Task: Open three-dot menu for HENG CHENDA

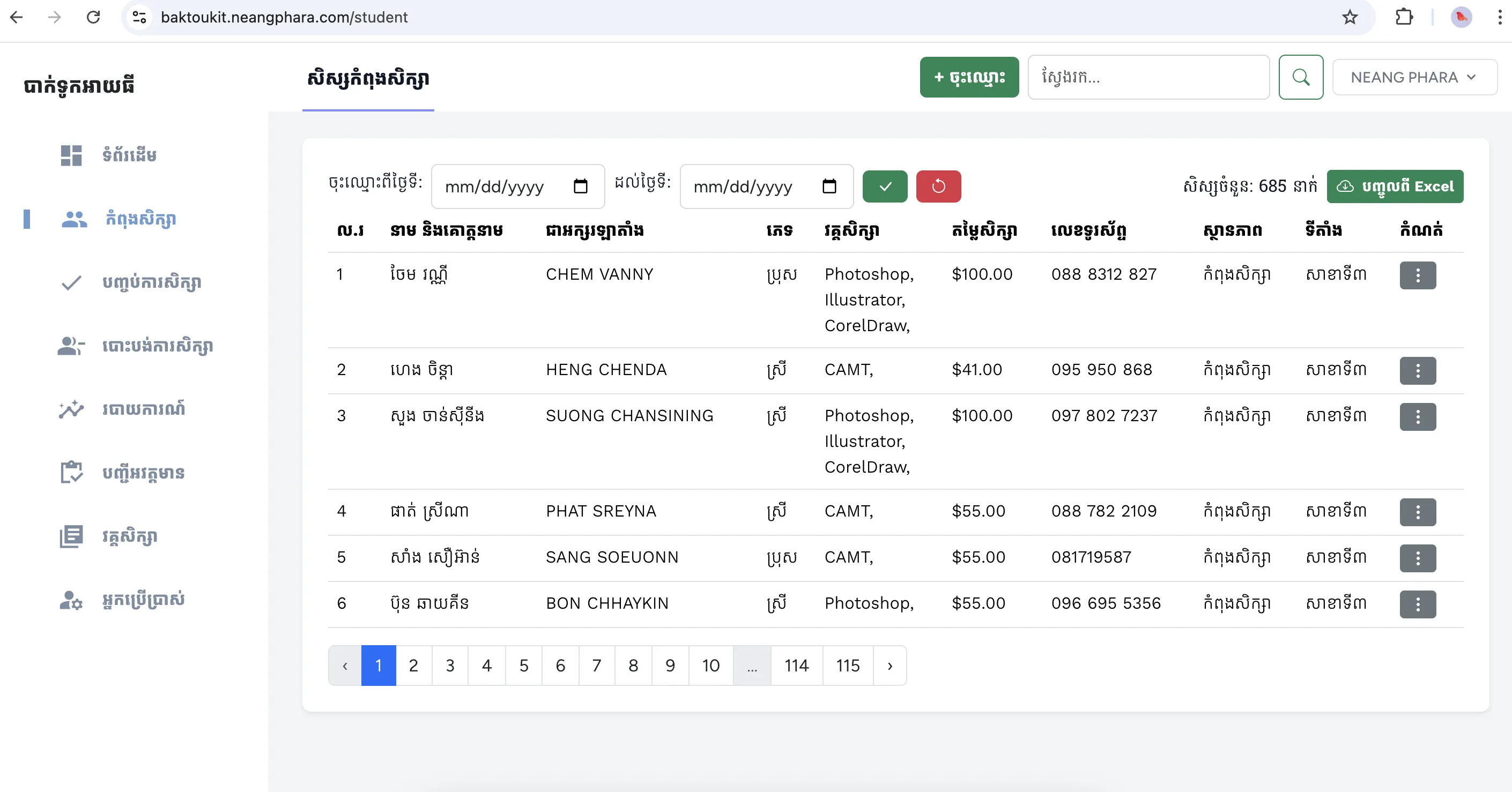Action: (1417, 371)
